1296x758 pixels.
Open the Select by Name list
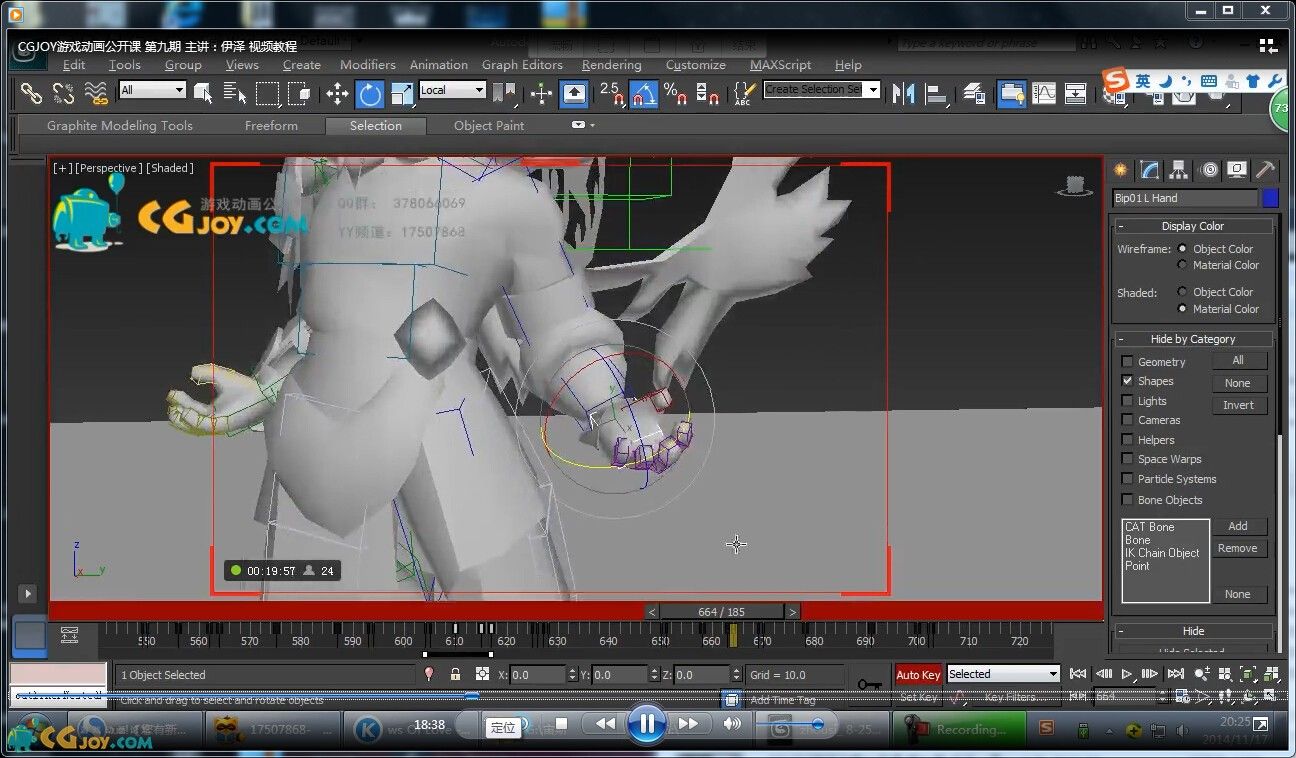(x=235, y=93)
